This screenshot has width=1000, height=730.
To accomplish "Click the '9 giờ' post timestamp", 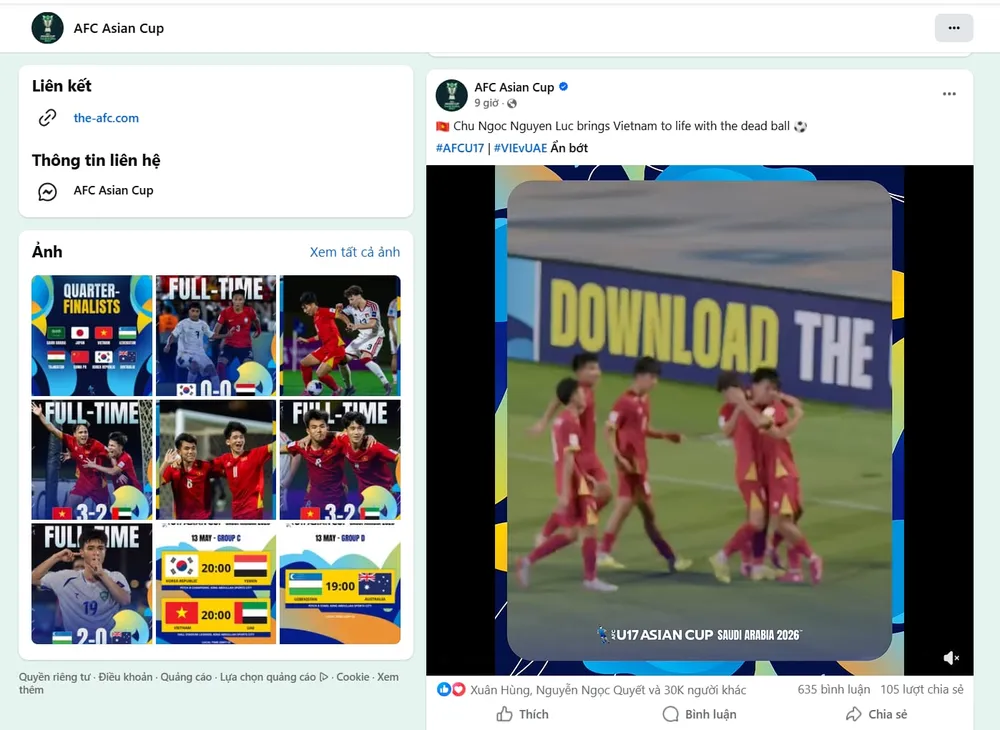I will coord(487,103).
